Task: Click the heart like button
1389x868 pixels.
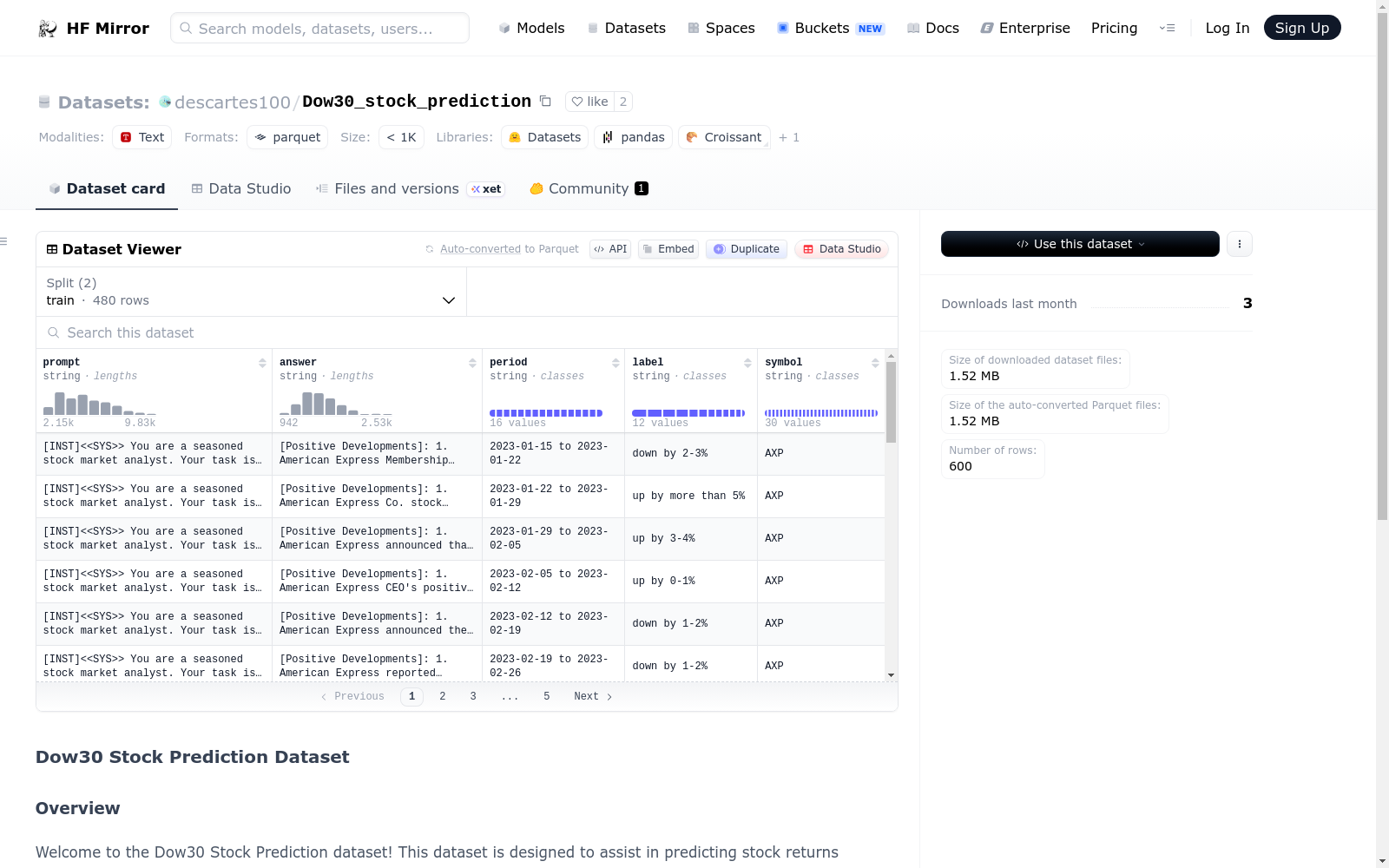Action: pyautogui.click(x=590, y=102)
